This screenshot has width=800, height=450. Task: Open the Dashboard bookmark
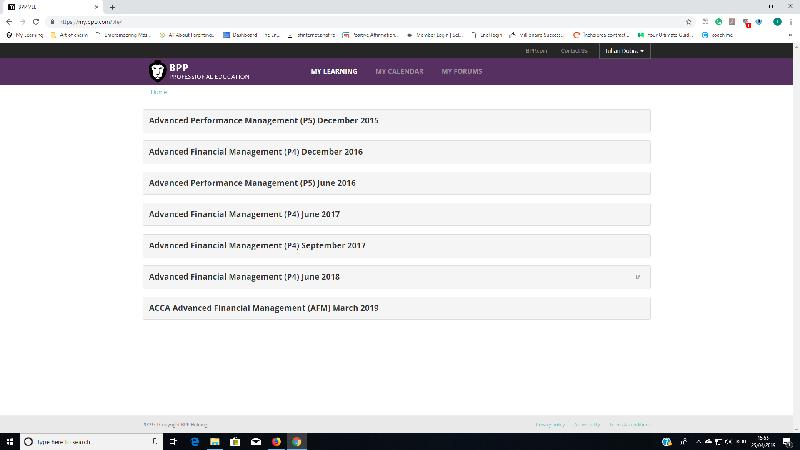[x=240, y=35]
